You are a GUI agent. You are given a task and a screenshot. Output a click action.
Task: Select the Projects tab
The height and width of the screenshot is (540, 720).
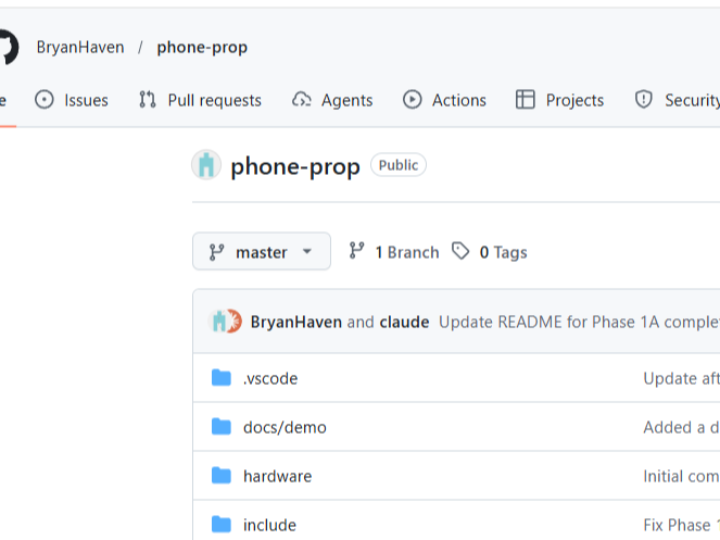coord(560,100)
